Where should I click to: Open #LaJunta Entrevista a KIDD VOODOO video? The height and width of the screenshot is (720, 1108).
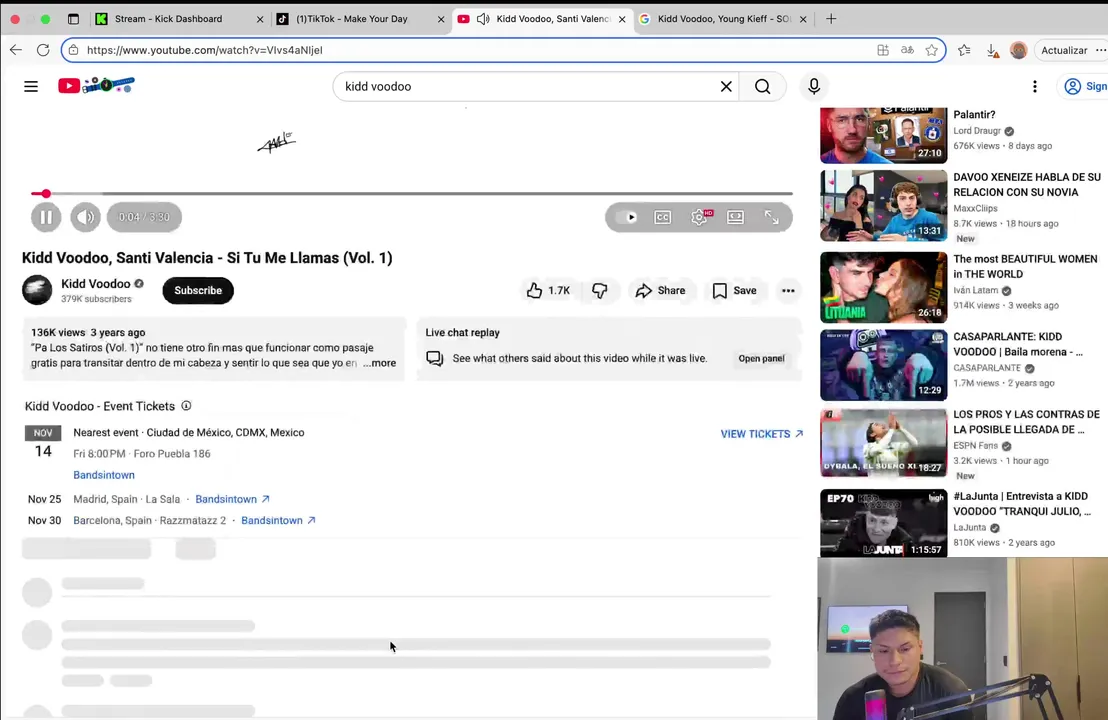click(1022, 504)
